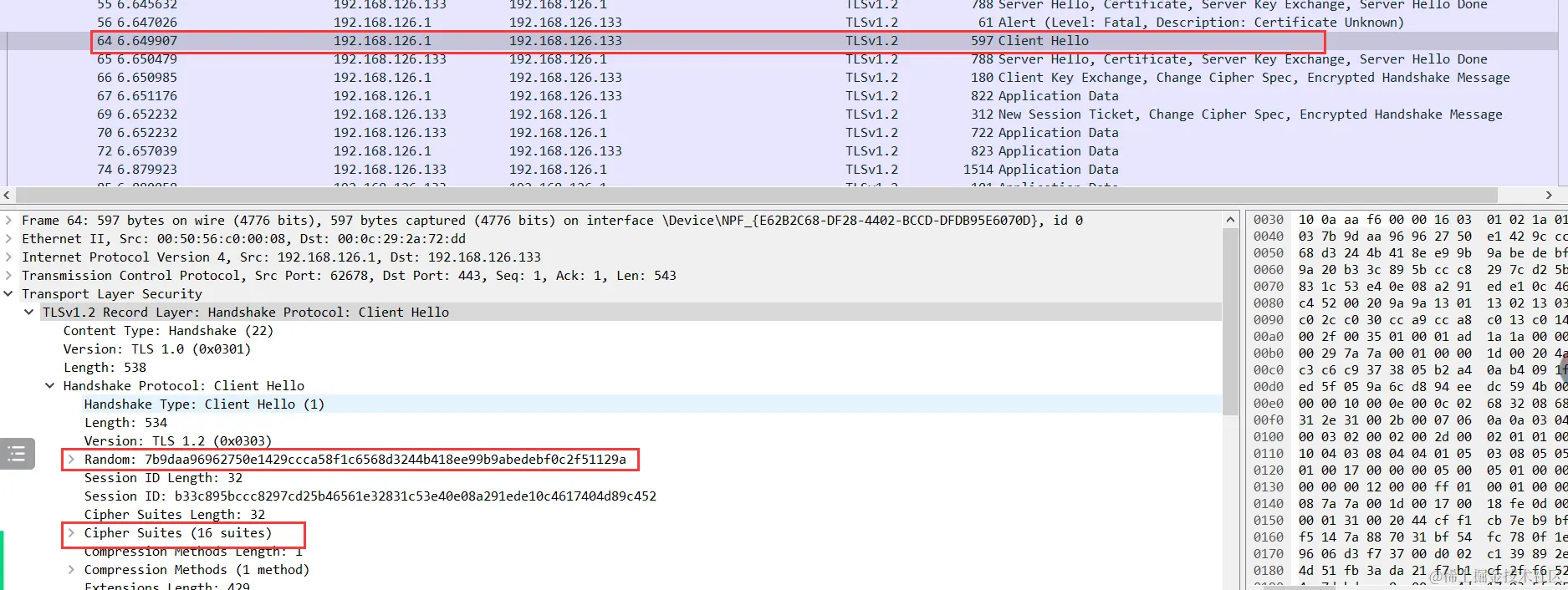Expand Internet Protocol Version 4 row
The image size is (1568, 590).
click(x=8, y=257)
